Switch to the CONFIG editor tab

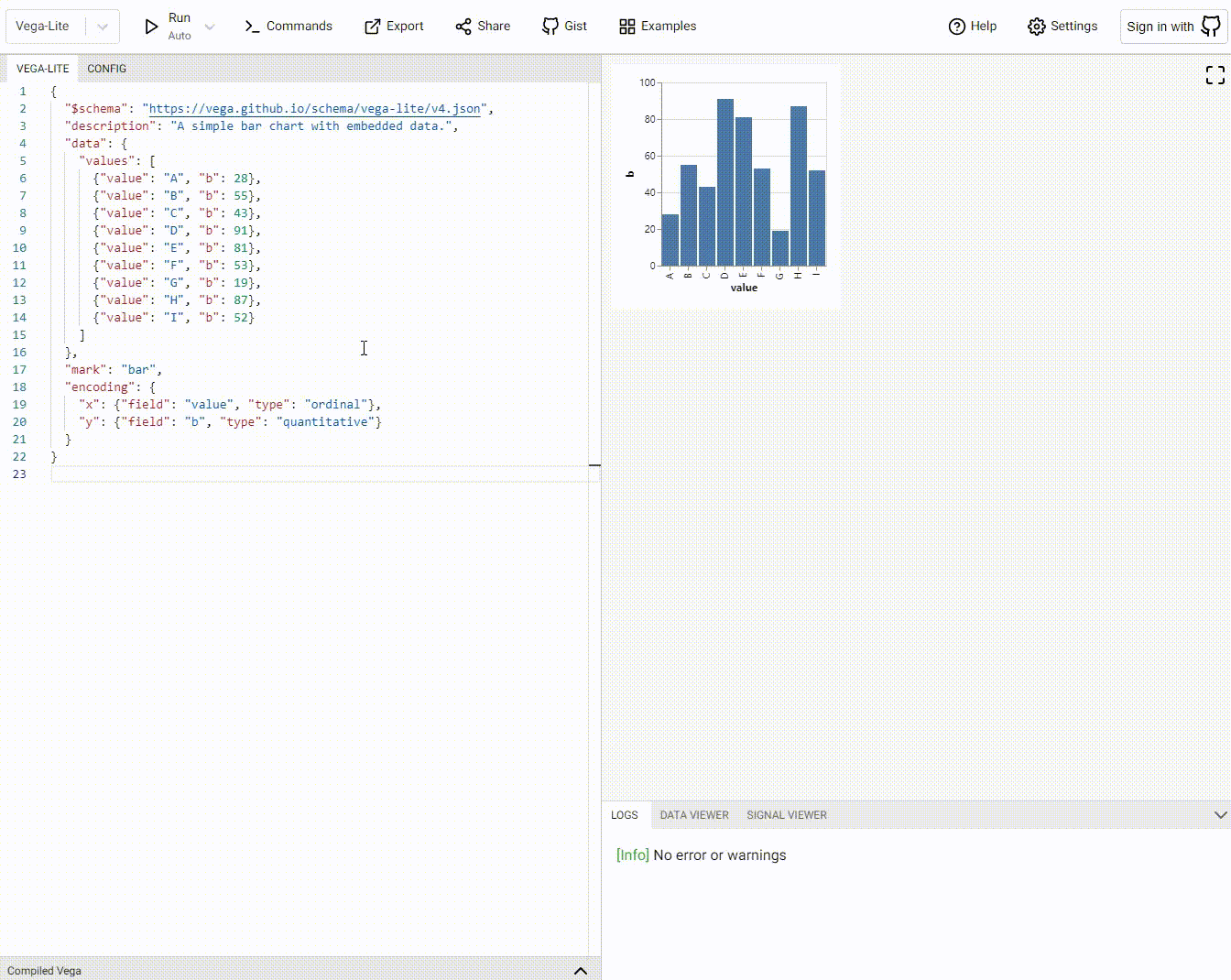(107, 69)
